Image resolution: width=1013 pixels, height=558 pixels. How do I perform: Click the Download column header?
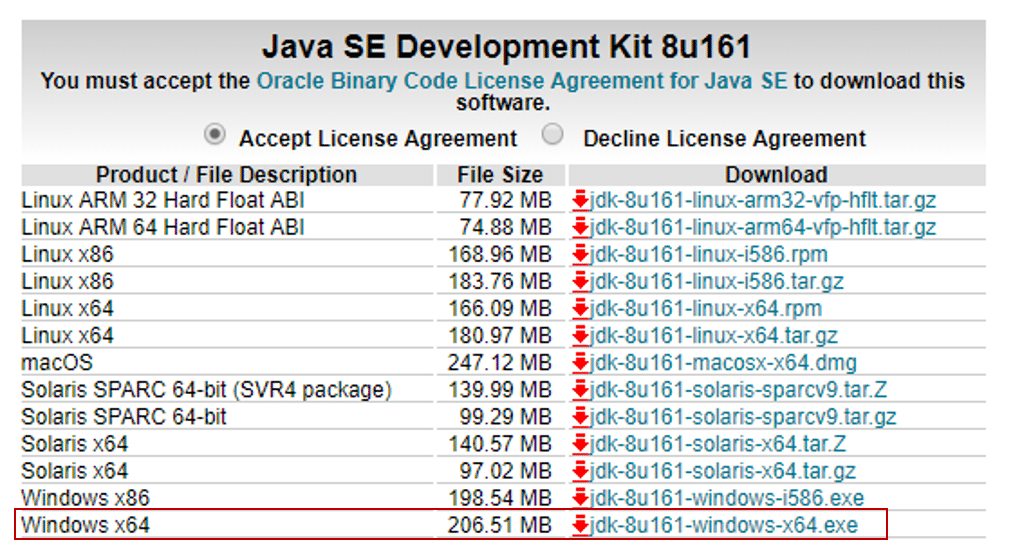(777, 175)
